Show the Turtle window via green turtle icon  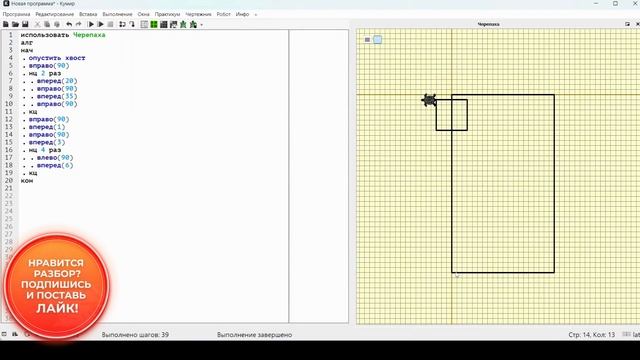click(183, 24)
